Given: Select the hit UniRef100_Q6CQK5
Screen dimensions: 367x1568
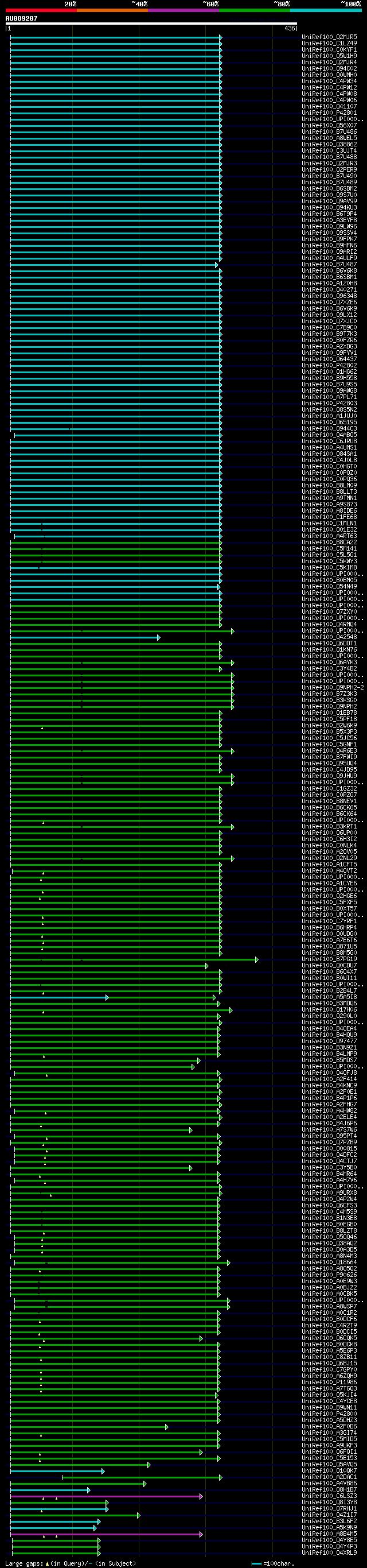Looking at the screenshot, I should 329,1338.
